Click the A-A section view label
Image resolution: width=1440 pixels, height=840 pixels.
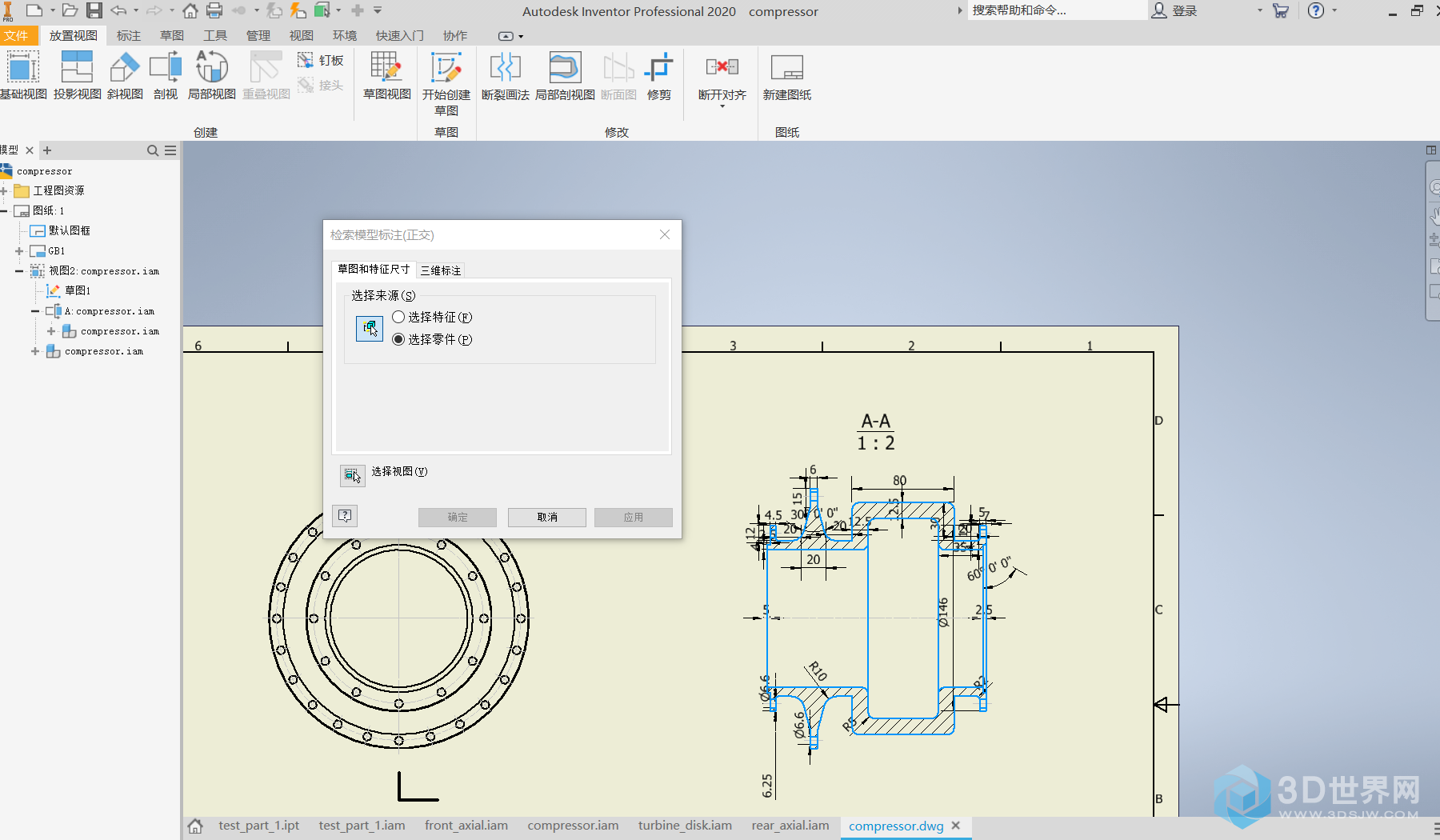click(x=876, y=421)
